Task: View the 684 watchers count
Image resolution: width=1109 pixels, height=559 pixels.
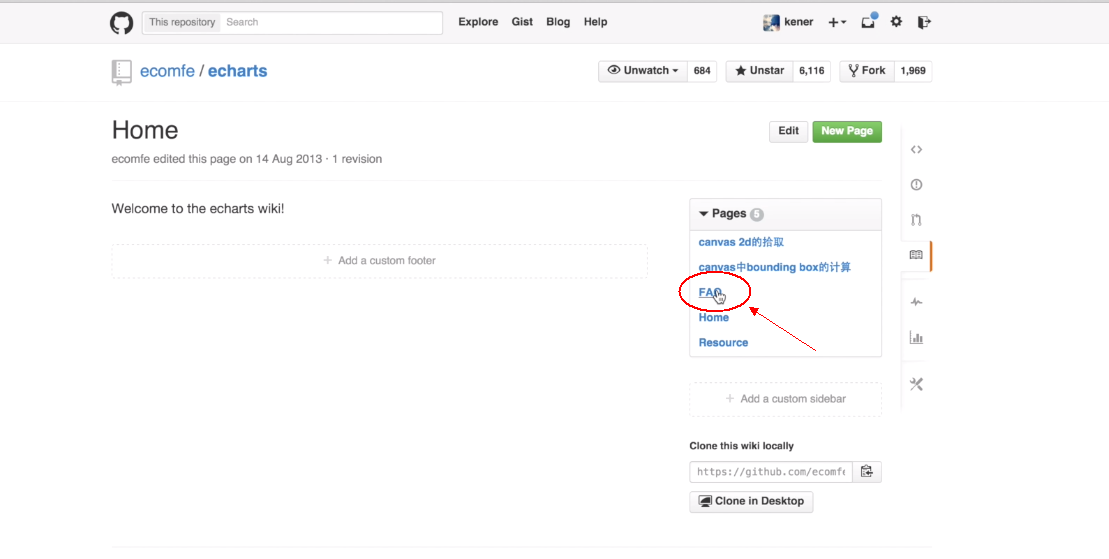Action: (x=702, y=71)
